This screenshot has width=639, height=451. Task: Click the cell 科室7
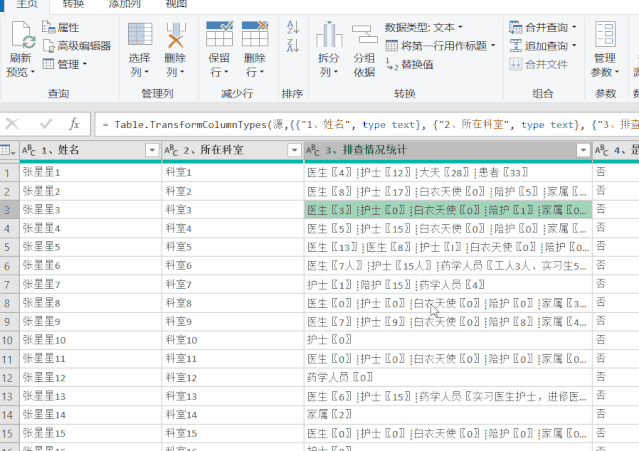(233, 284)
